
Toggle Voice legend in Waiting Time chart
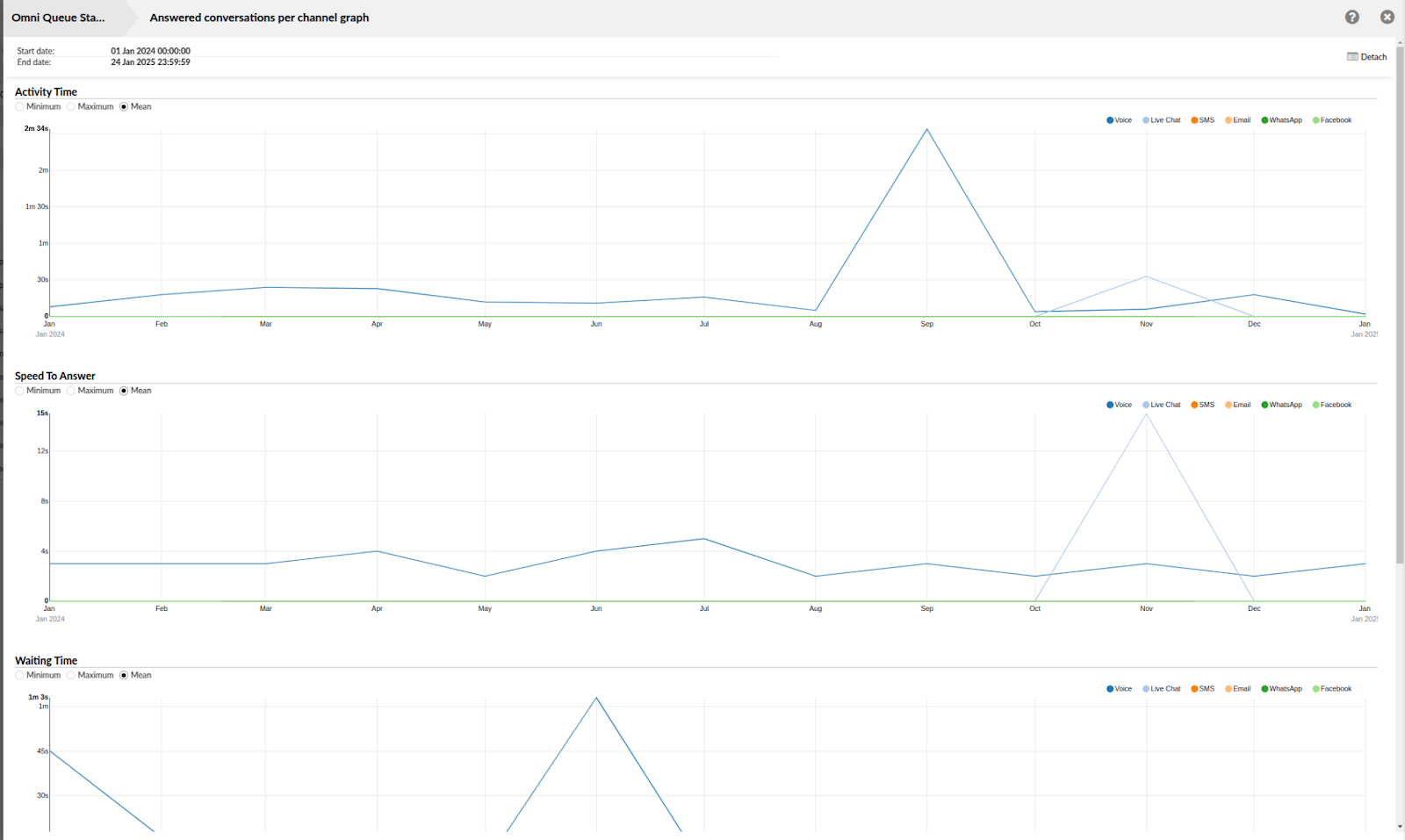click(1119, 689)
